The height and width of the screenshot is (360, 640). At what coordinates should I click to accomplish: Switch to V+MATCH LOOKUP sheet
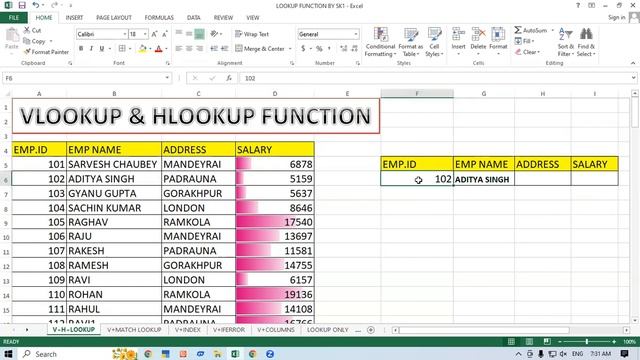[x=134, y=330]
